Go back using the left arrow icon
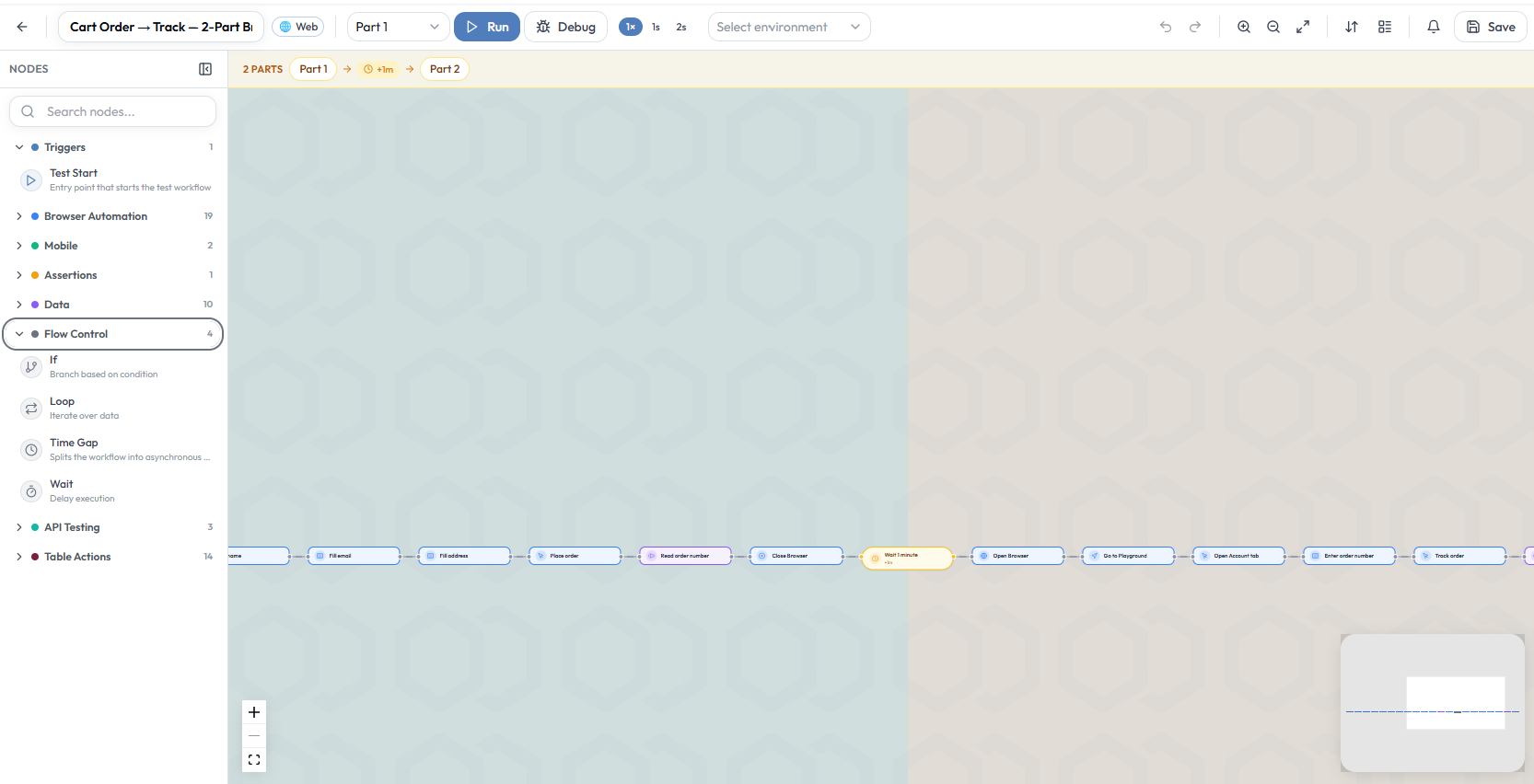1534x784 pixels. (22, 27)
